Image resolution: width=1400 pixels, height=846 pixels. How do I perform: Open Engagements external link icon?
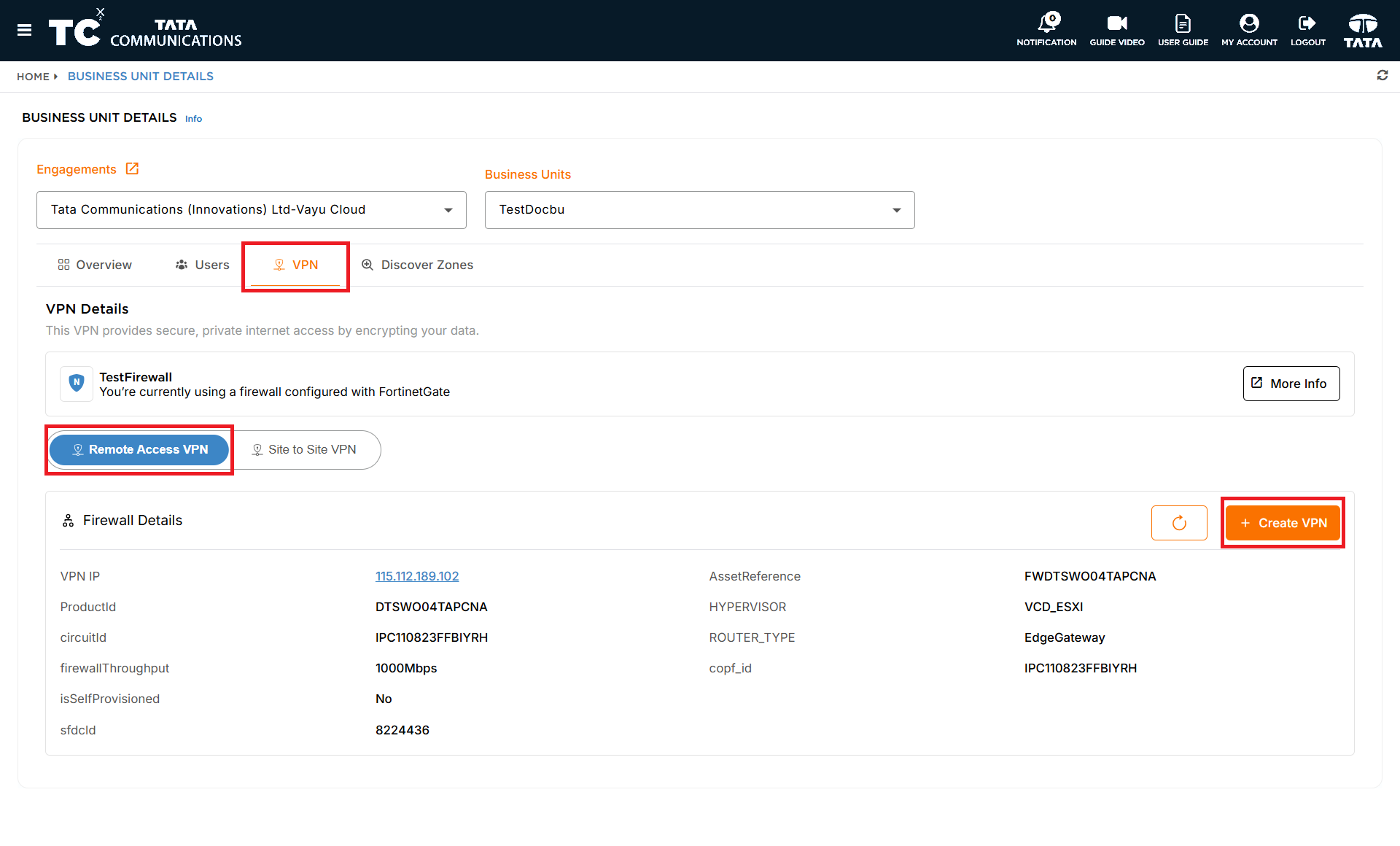pyautogui.click(x=132, y=168)
